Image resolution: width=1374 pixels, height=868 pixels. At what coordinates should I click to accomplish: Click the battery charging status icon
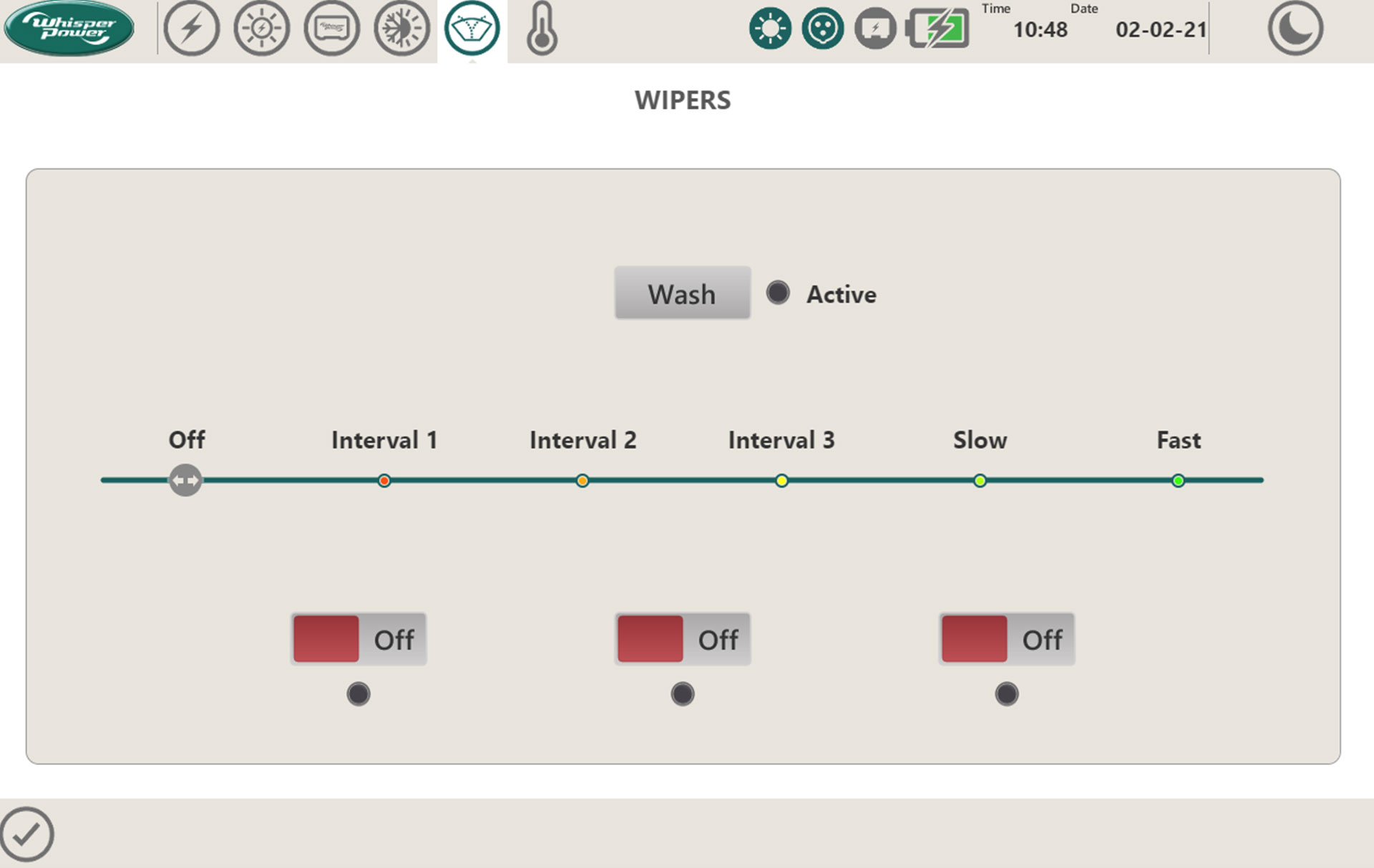click(937, 29)
